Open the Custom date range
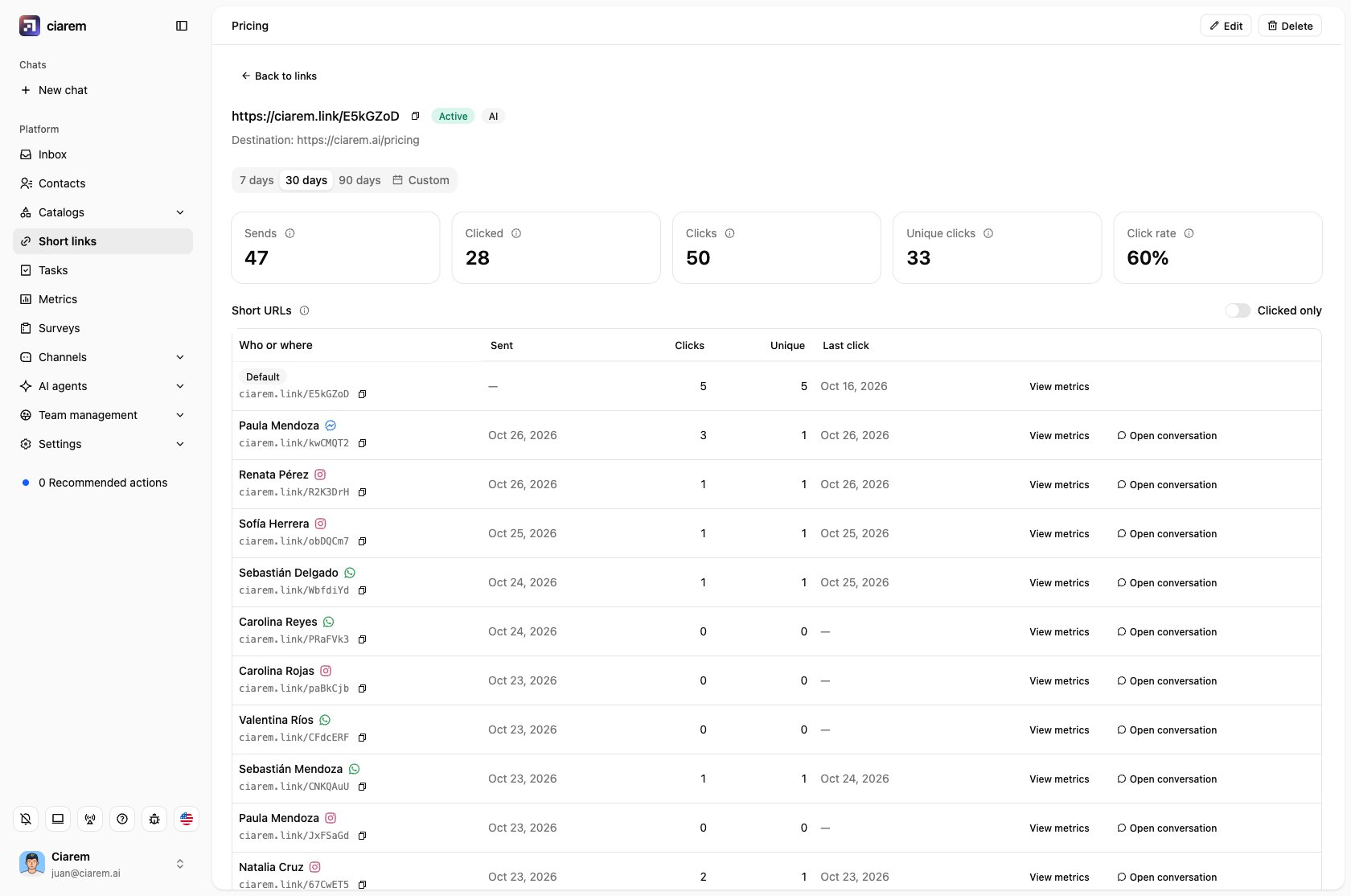This screenshot has width=1351, height=896. click(x=421, y=180)
